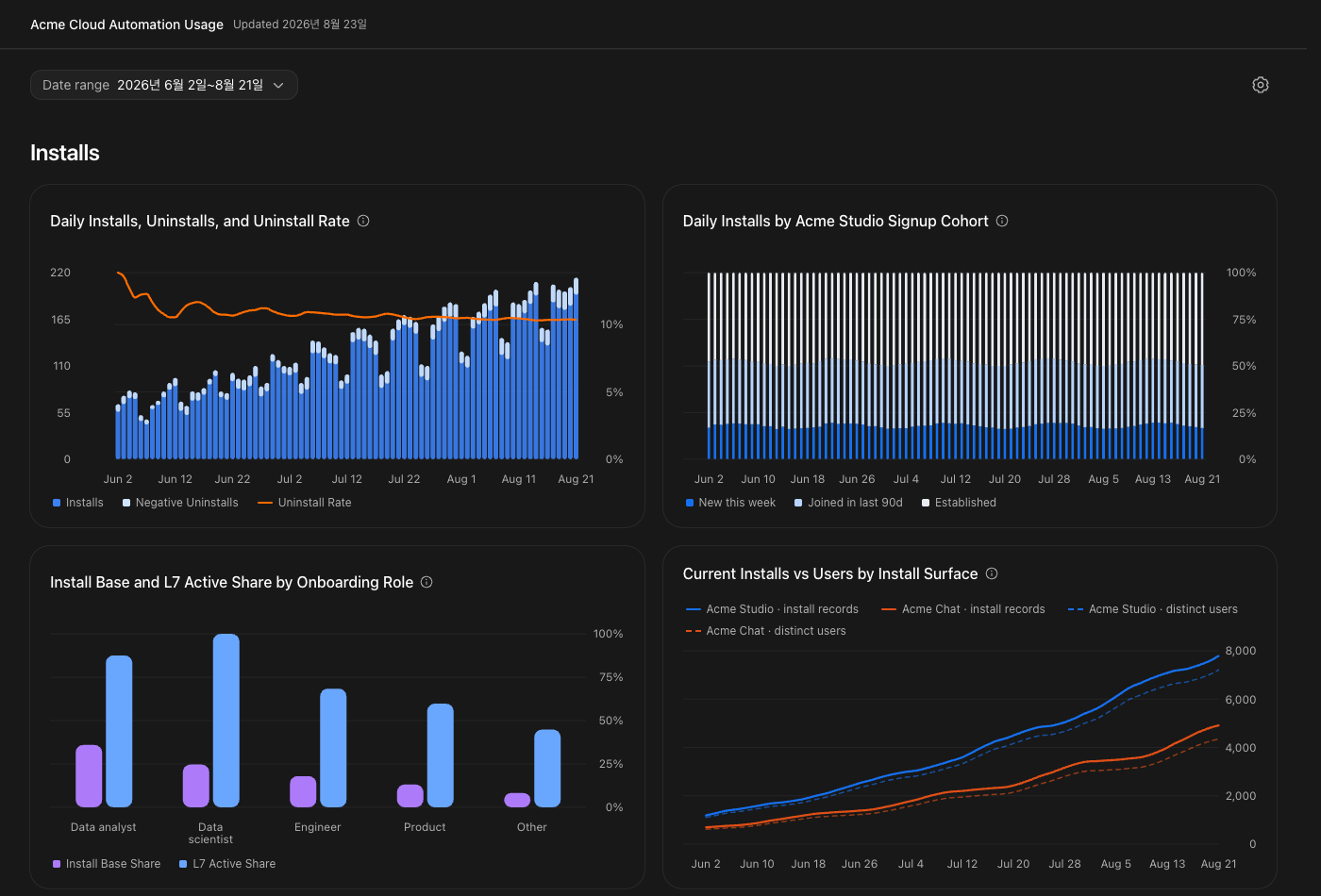This screenshot has height=896, width=1321.
Task: Click the Product axis label
Action: (x=425, y=827)
